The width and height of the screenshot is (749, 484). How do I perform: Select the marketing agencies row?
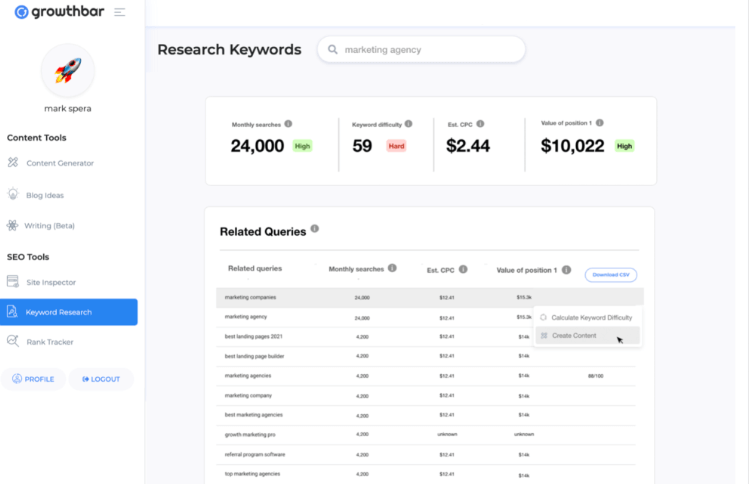click(x=426, y=376)
